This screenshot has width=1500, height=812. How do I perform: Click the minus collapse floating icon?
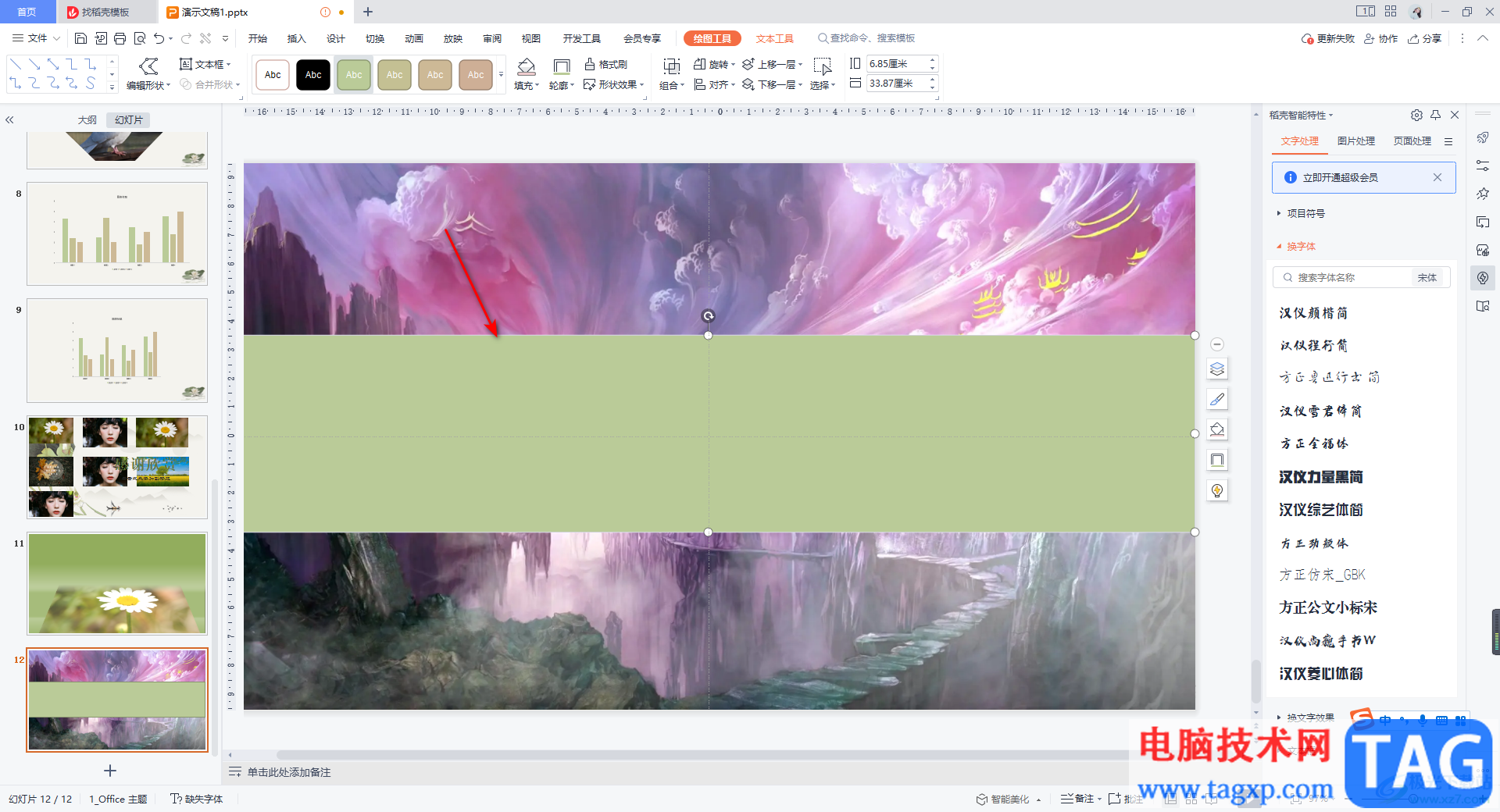tap(1217, 344)
